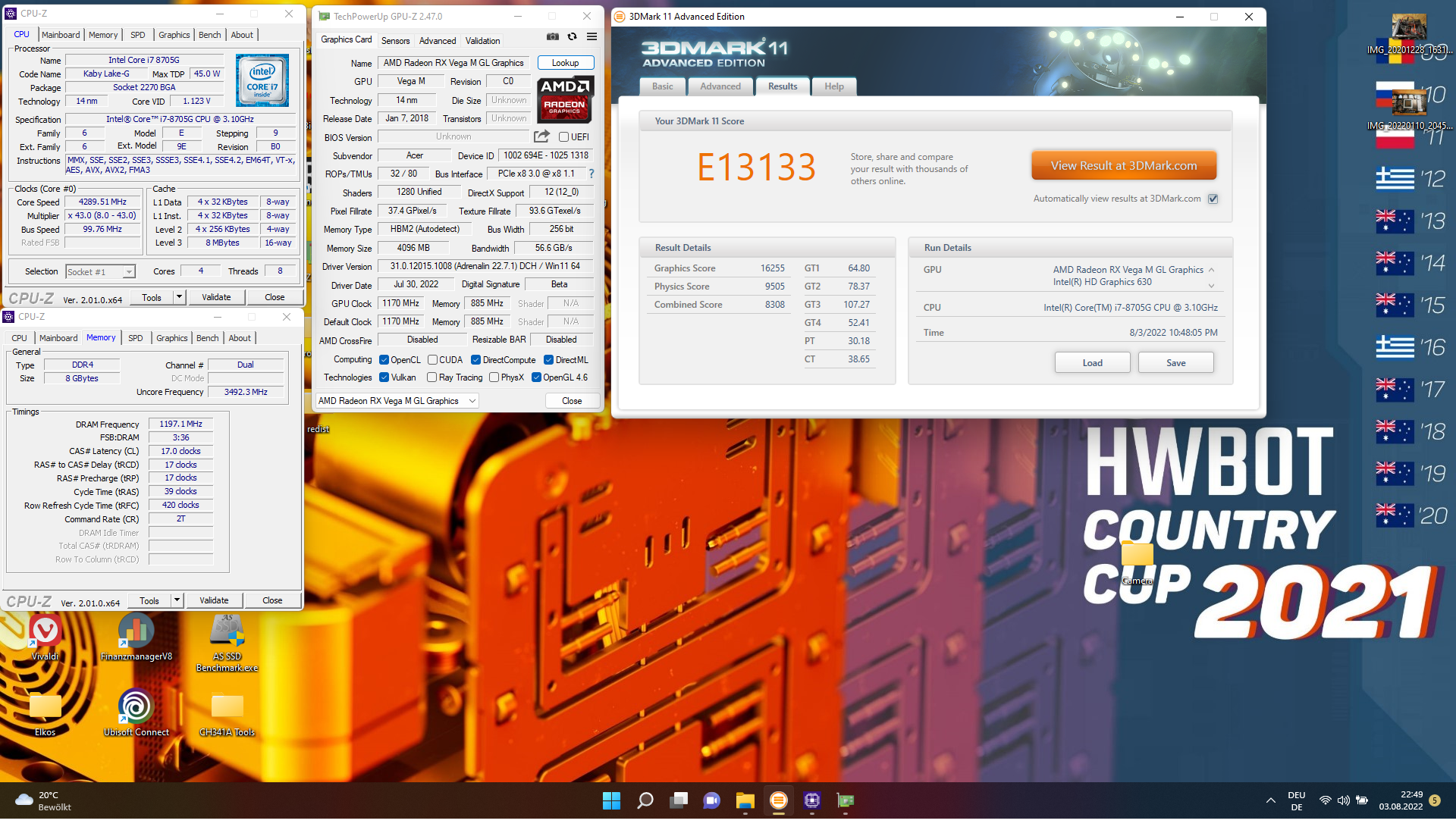Click the GPU-Z screenshot camera icon
This screenshot has width=1456, height=830.
(x=553, y=36)
